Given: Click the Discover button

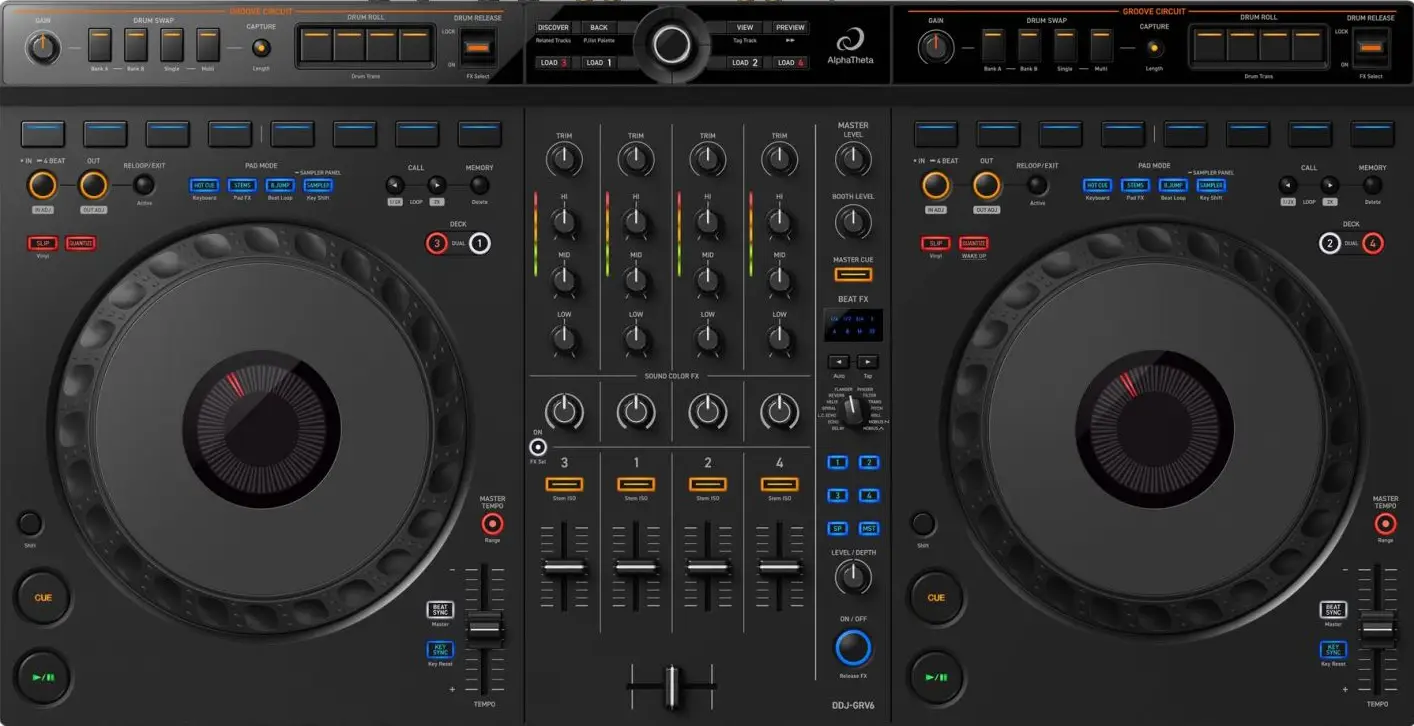Looking at the screenshot, I should [x=553, y=28].
